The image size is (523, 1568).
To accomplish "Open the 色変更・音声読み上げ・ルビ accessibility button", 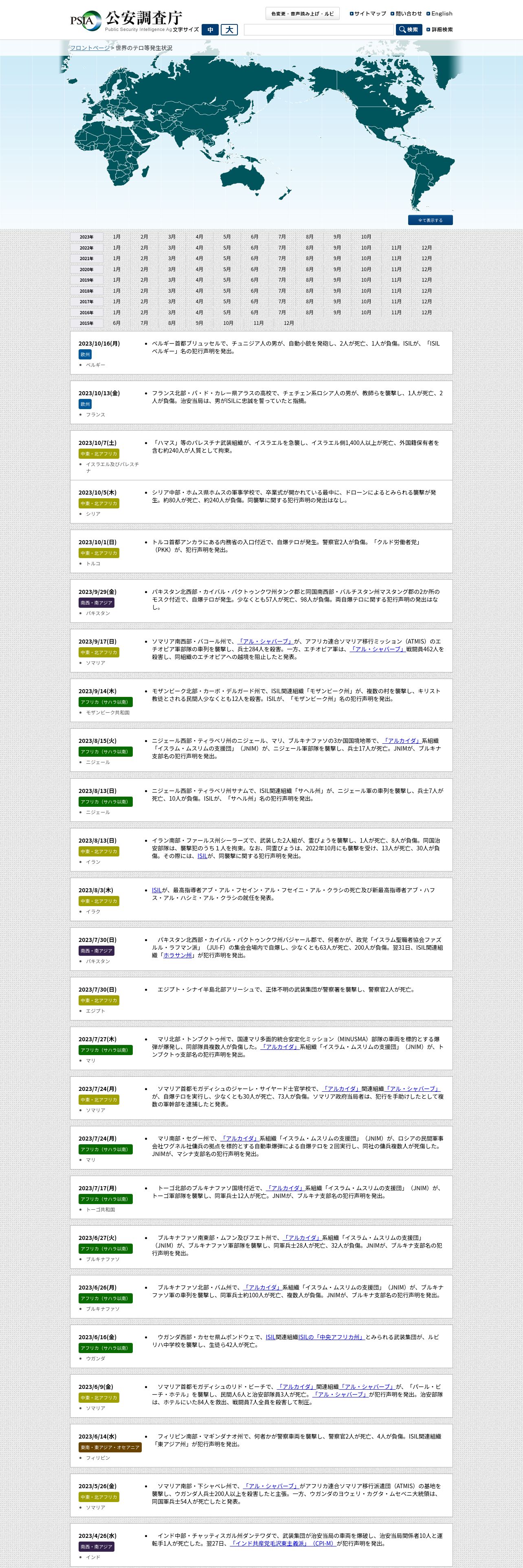I will point(303,13).
